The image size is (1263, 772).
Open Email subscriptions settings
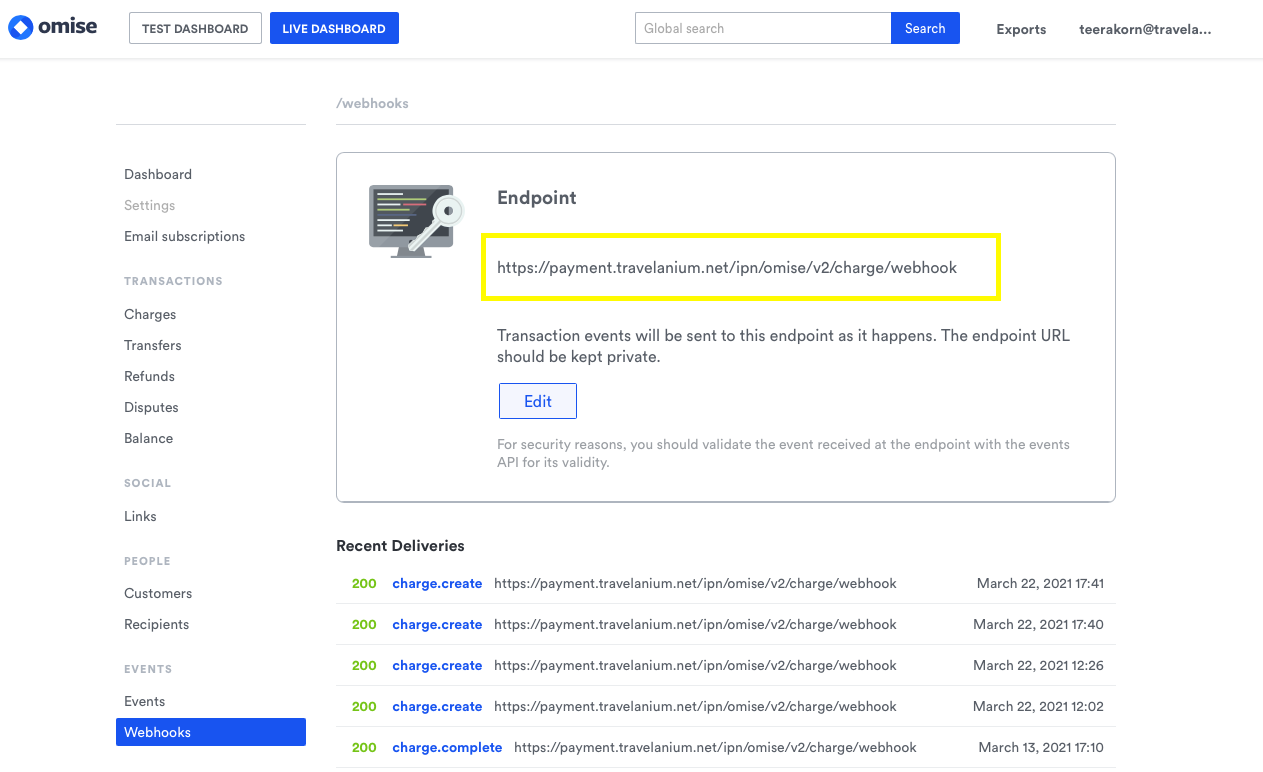[x=184, y=236]
